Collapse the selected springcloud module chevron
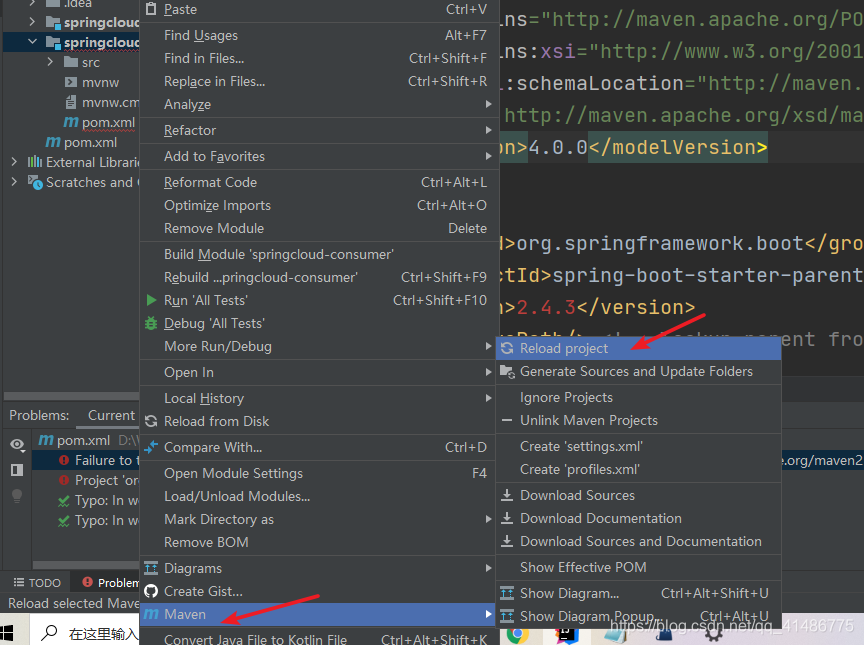The width and height of the screenshot is (864, 645). pyautogui.click(x=33, y=42)
